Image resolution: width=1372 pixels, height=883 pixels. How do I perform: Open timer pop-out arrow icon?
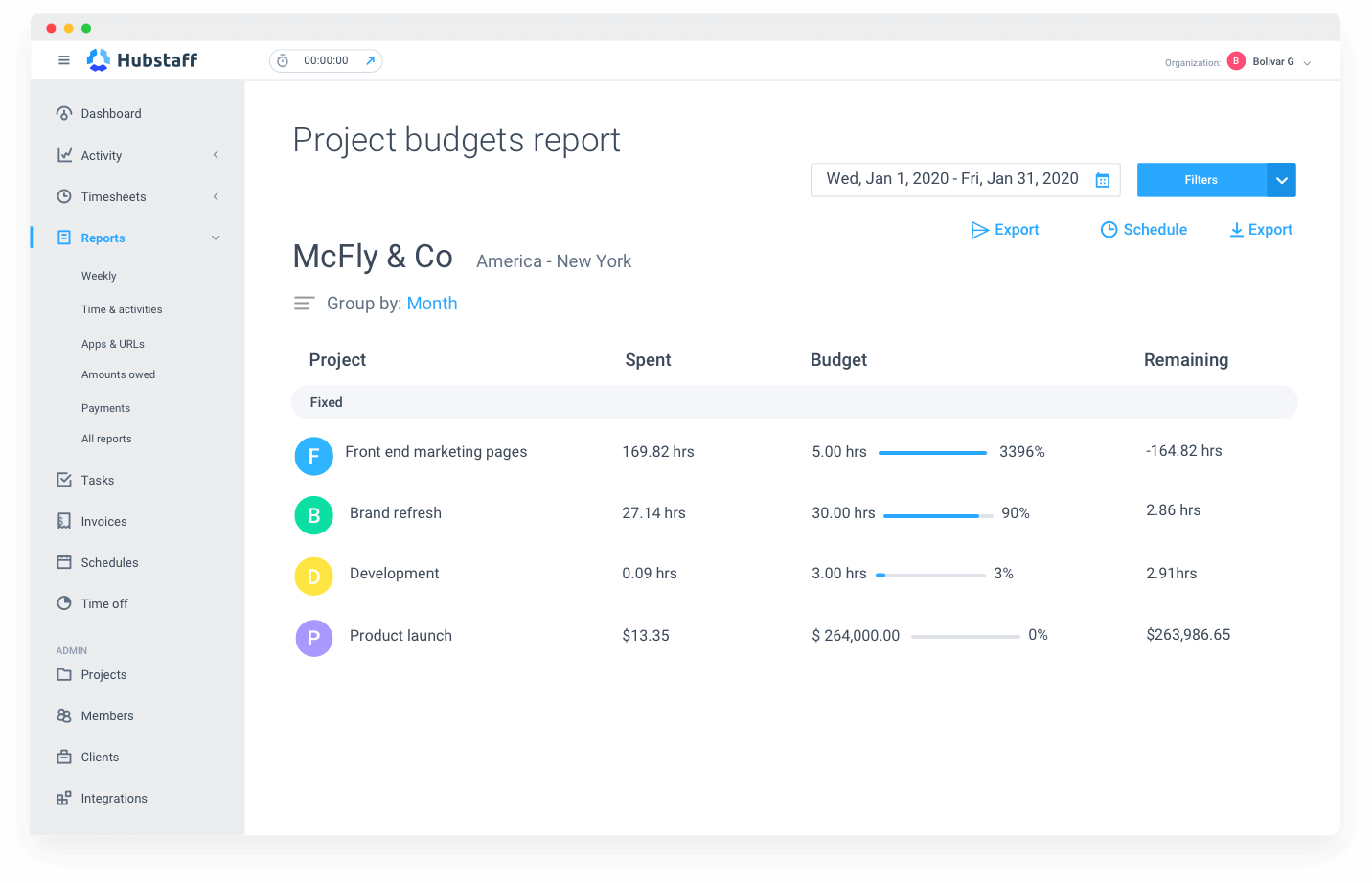(x=370, y=61)
